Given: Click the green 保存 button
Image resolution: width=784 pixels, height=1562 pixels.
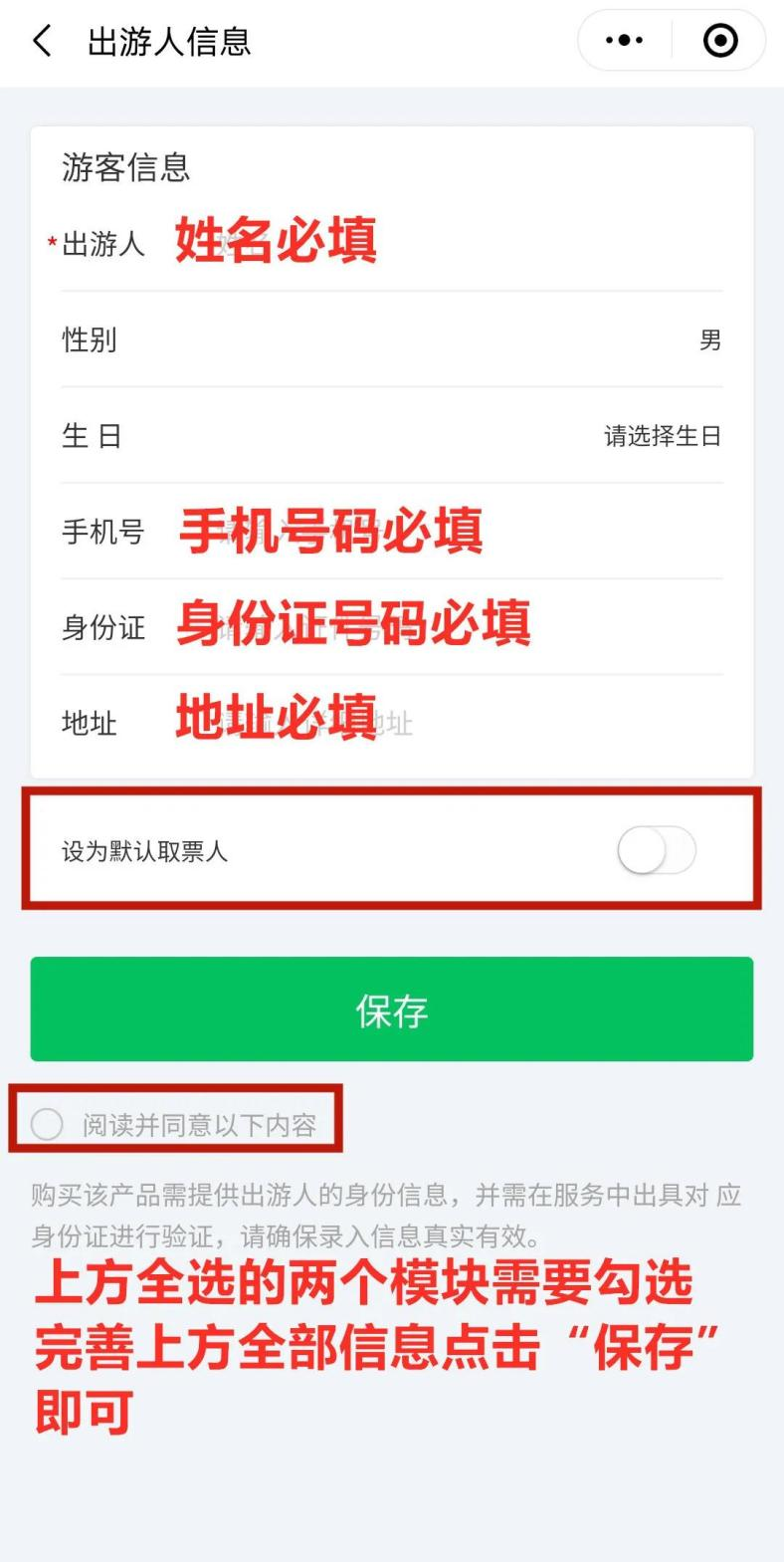Looking at the screenshot, I should (392, 1009).
